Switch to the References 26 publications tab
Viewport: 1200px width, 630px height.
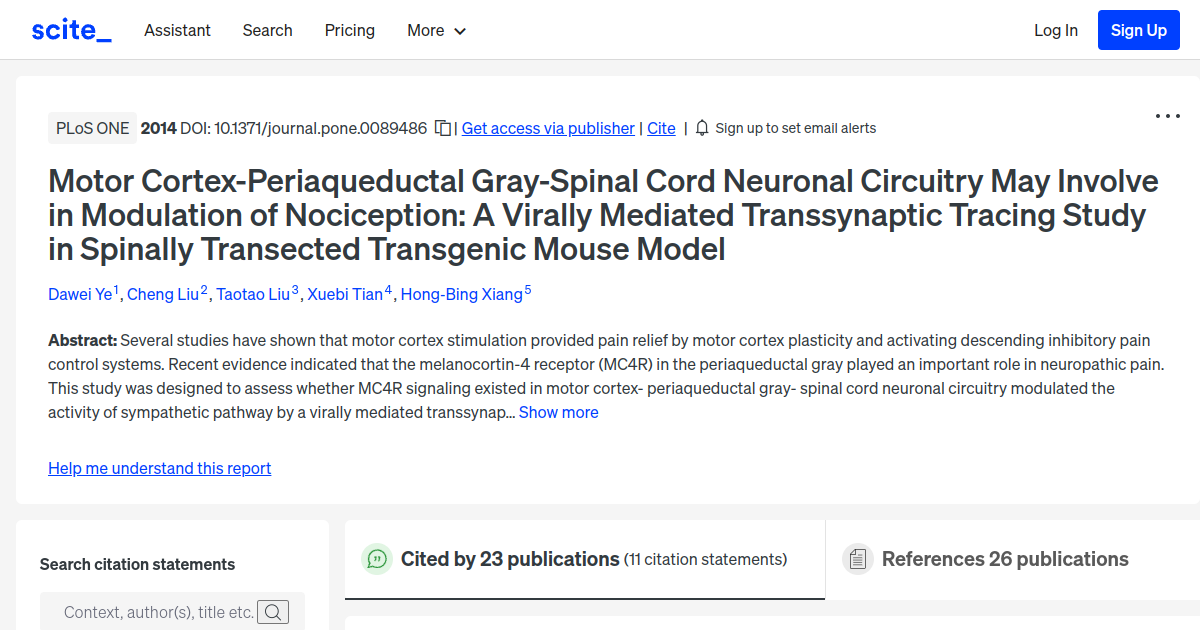click(1004, 559)
